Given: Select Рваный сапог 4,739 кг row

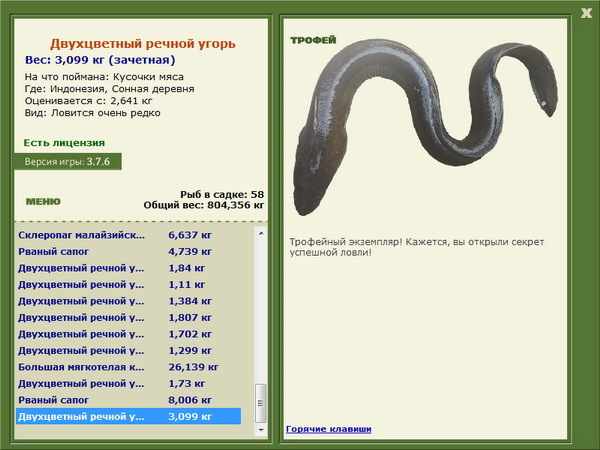Looking at the screenshot, I should 129,251.
